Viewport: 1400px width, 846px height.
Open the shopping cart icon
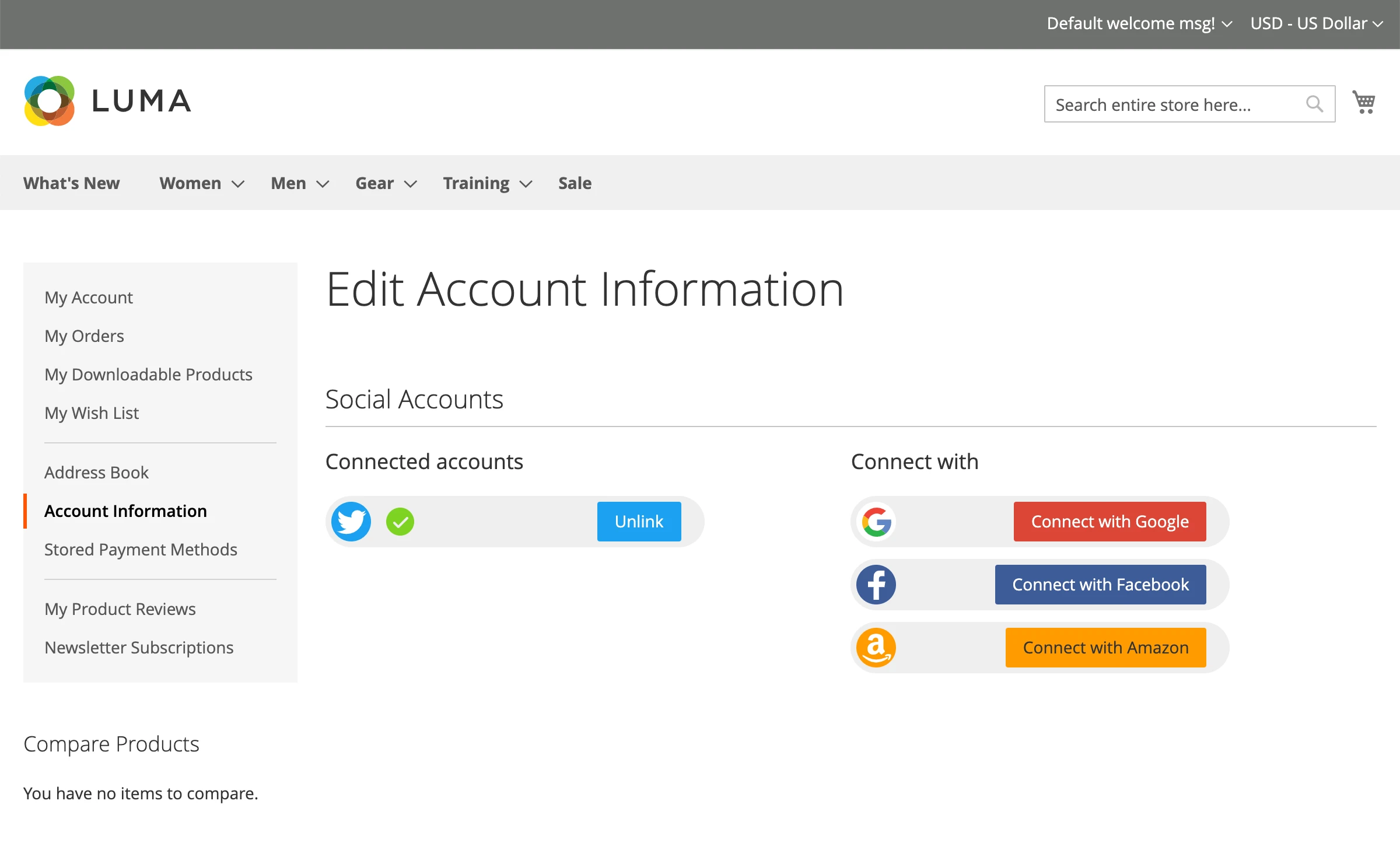(1364, 103)
